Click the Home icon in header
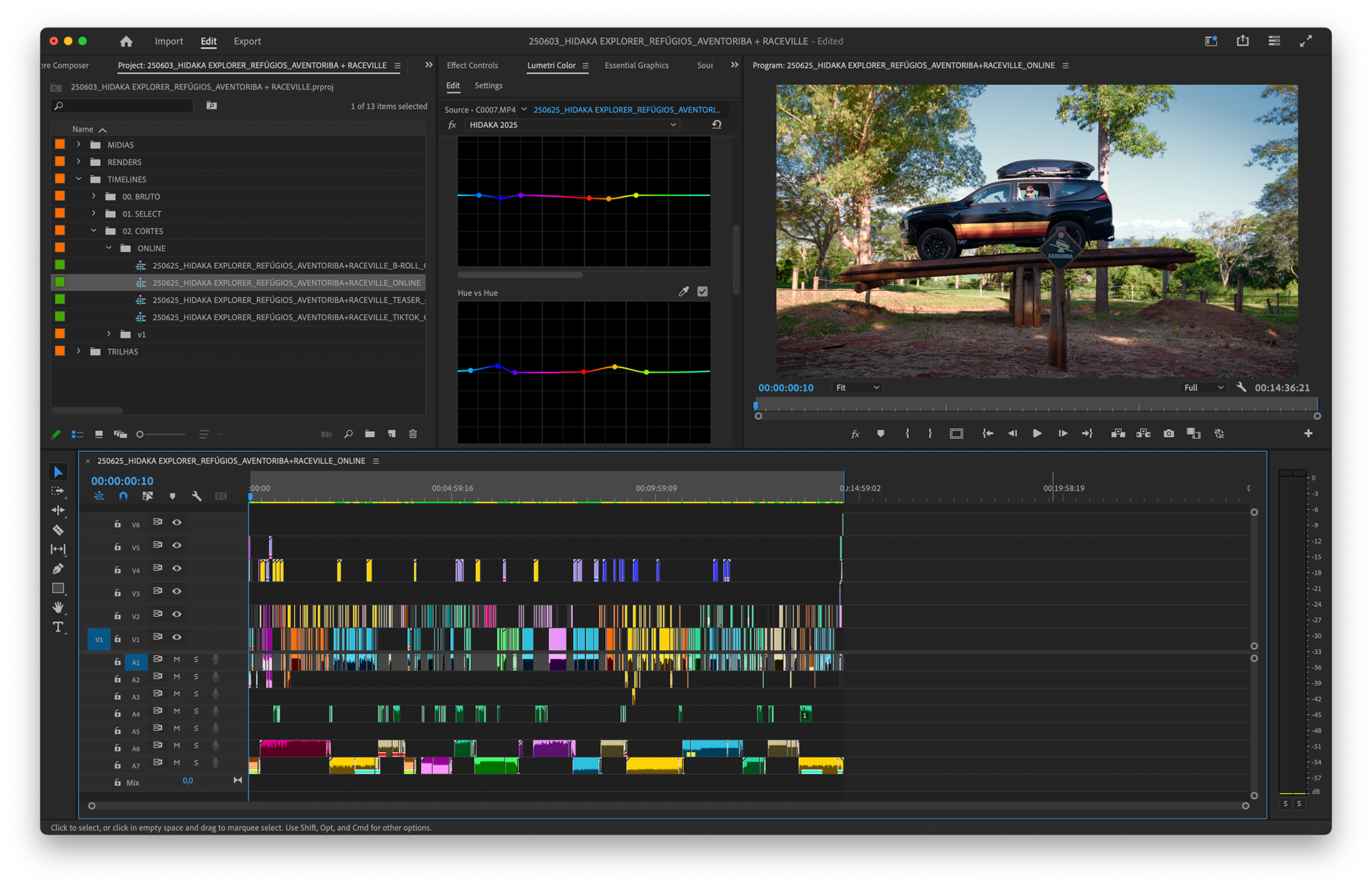This screenshot has width=1372, height=888. click(x=126, y=41)
